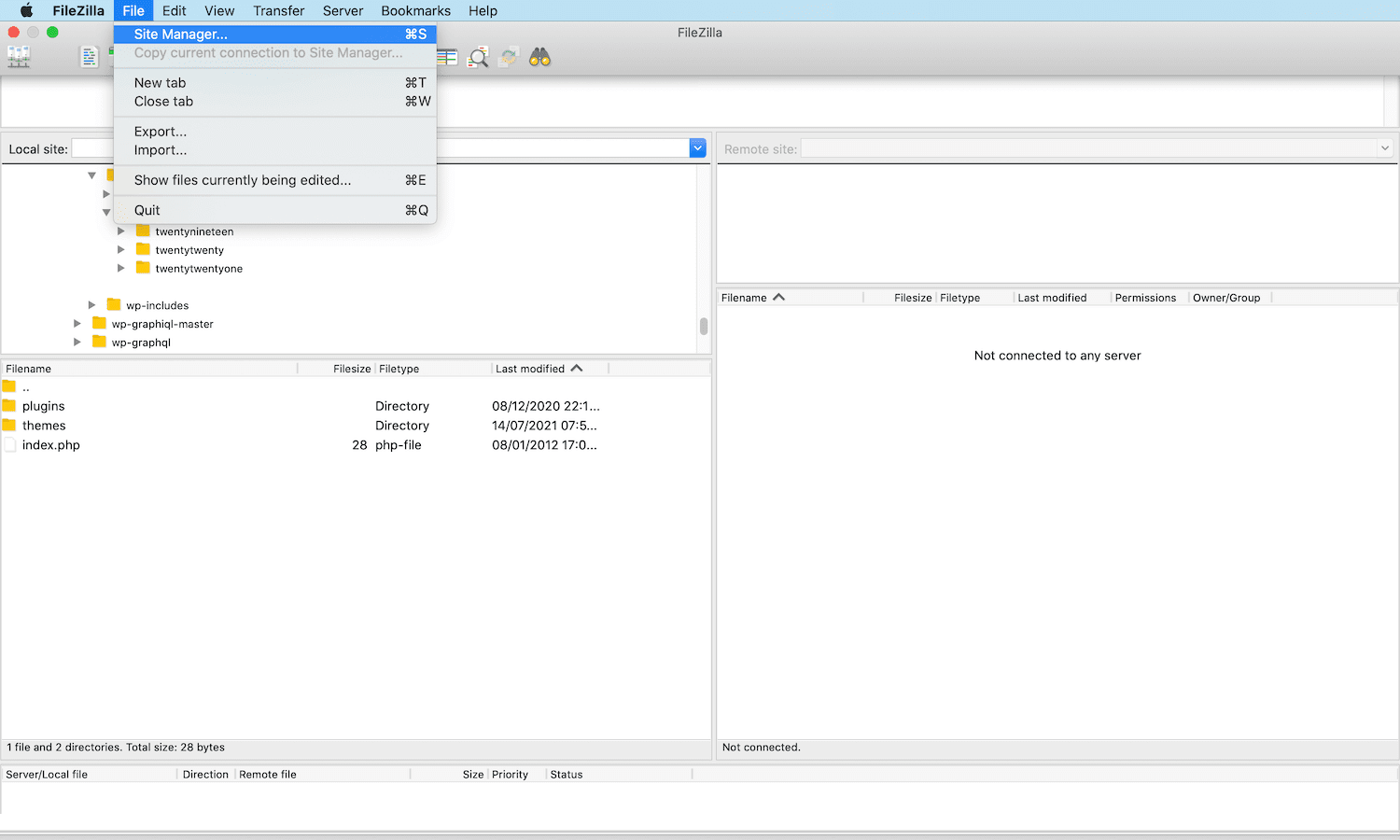Image resolution: width=1400 pixels, height=840 pixels.
Task: Open the Remote site path dropdown
Action: tap(1384, 147)
